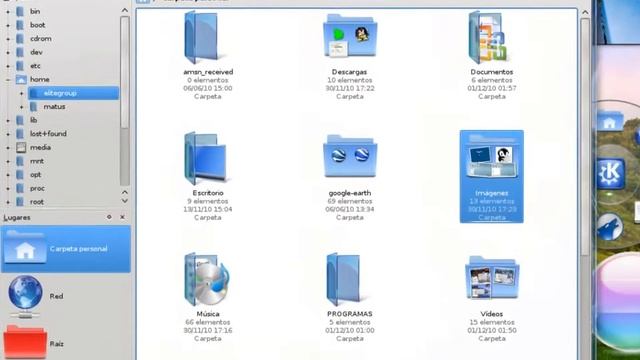This screenshot has height=360, width=640.
Task: Click the Descargas folder name label
Action: 349,72
